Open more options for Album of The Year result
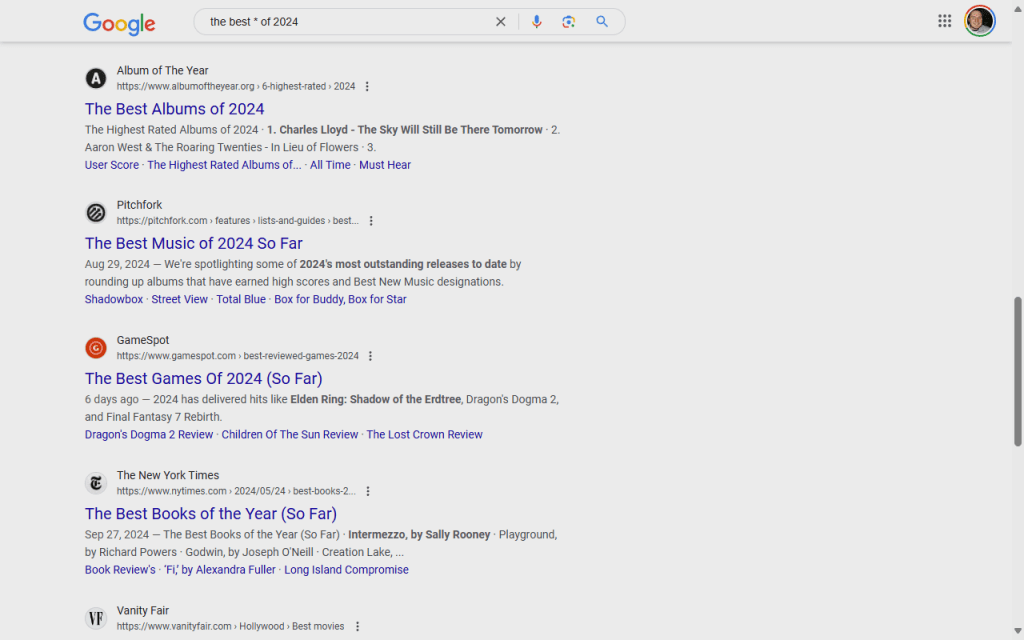The height and width of the screenshot is (640, 1024). pyautogui.click(x=367, y=87)
